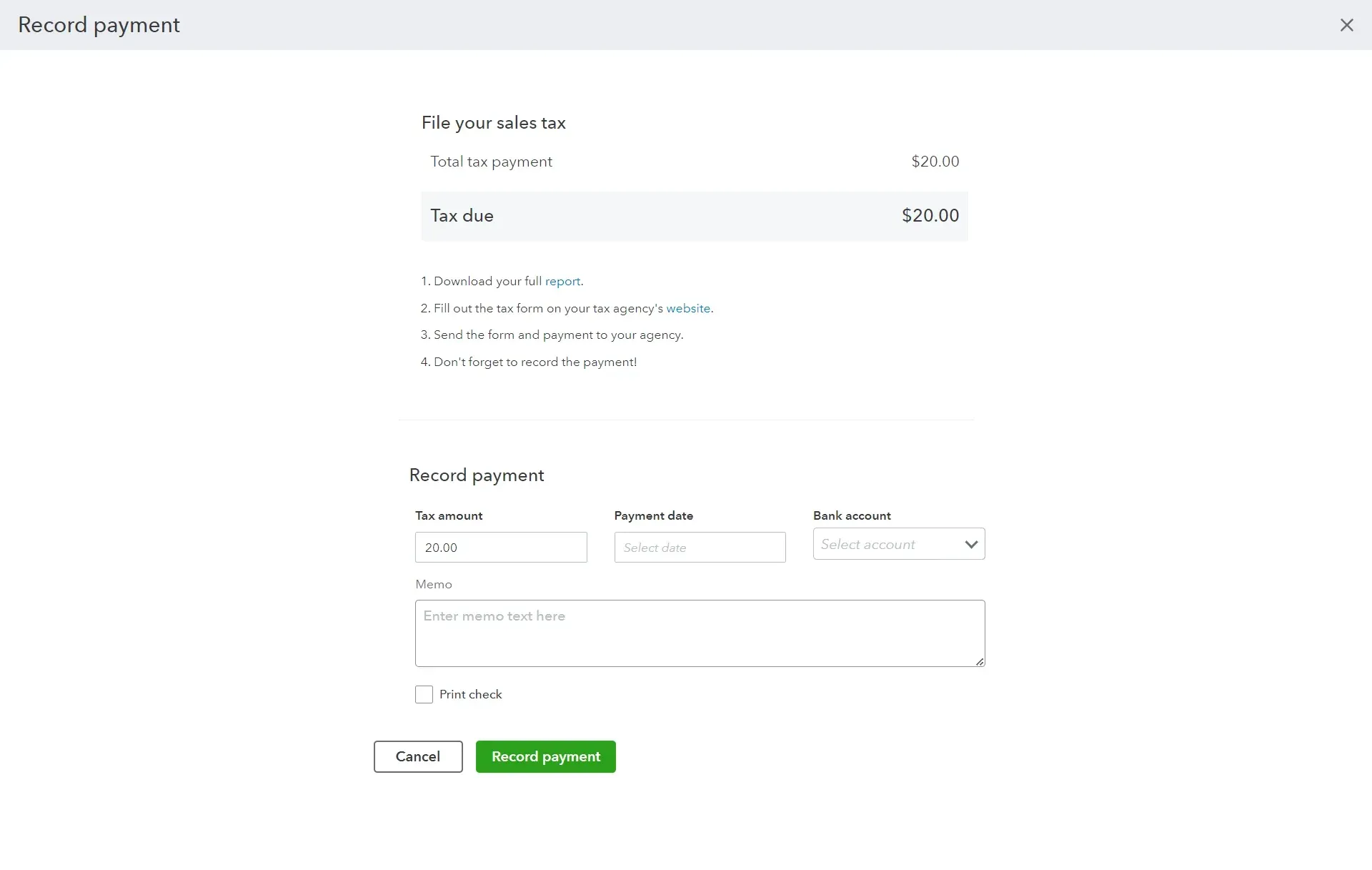Image resolution: width=1372 pixels, height=870 pixels.
Task: Click the Print check label text
Action: [x=470, y=694]
